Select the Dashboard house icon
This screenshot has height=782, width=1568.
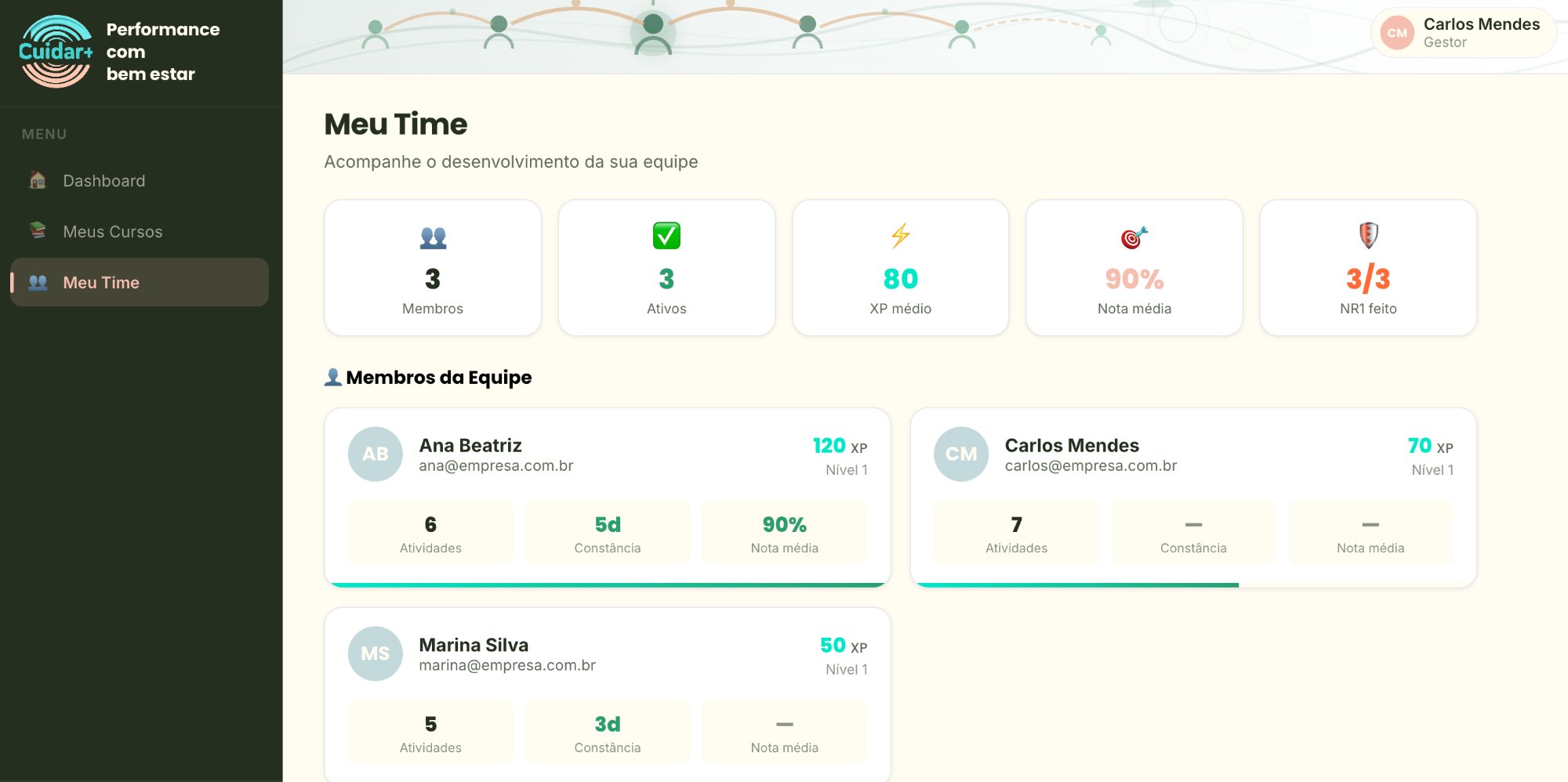37,180
